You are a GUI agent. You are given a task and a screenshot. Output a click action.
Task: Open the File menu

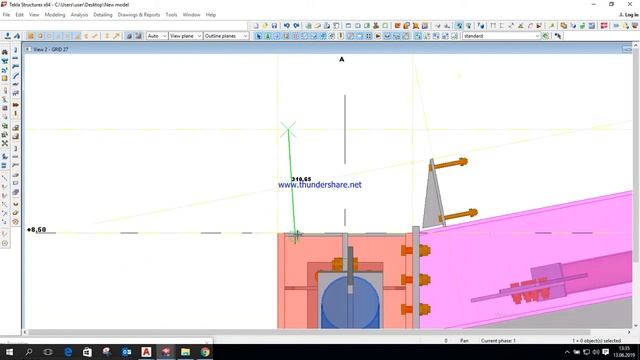(6, 15)
